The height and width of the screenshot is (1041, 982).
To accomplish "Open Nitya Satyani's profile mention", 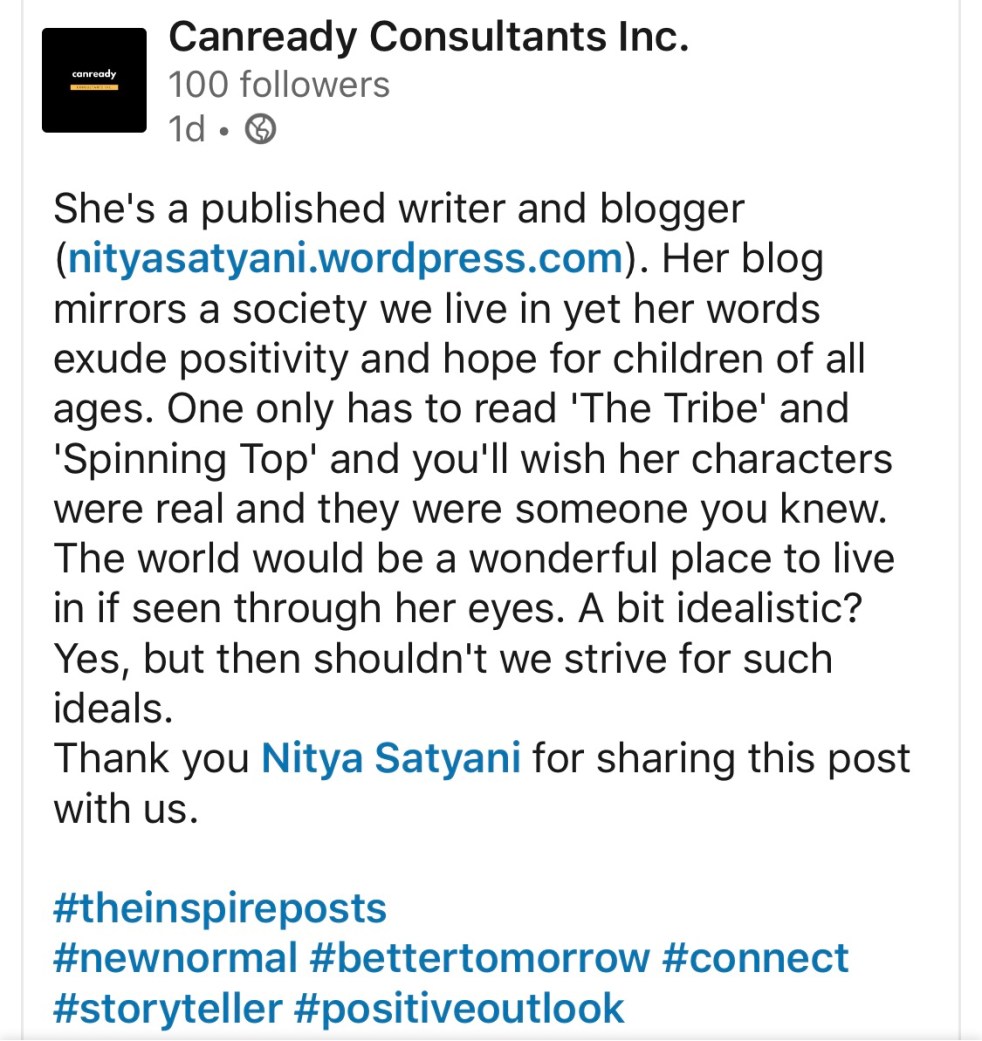I will (391, 758).
